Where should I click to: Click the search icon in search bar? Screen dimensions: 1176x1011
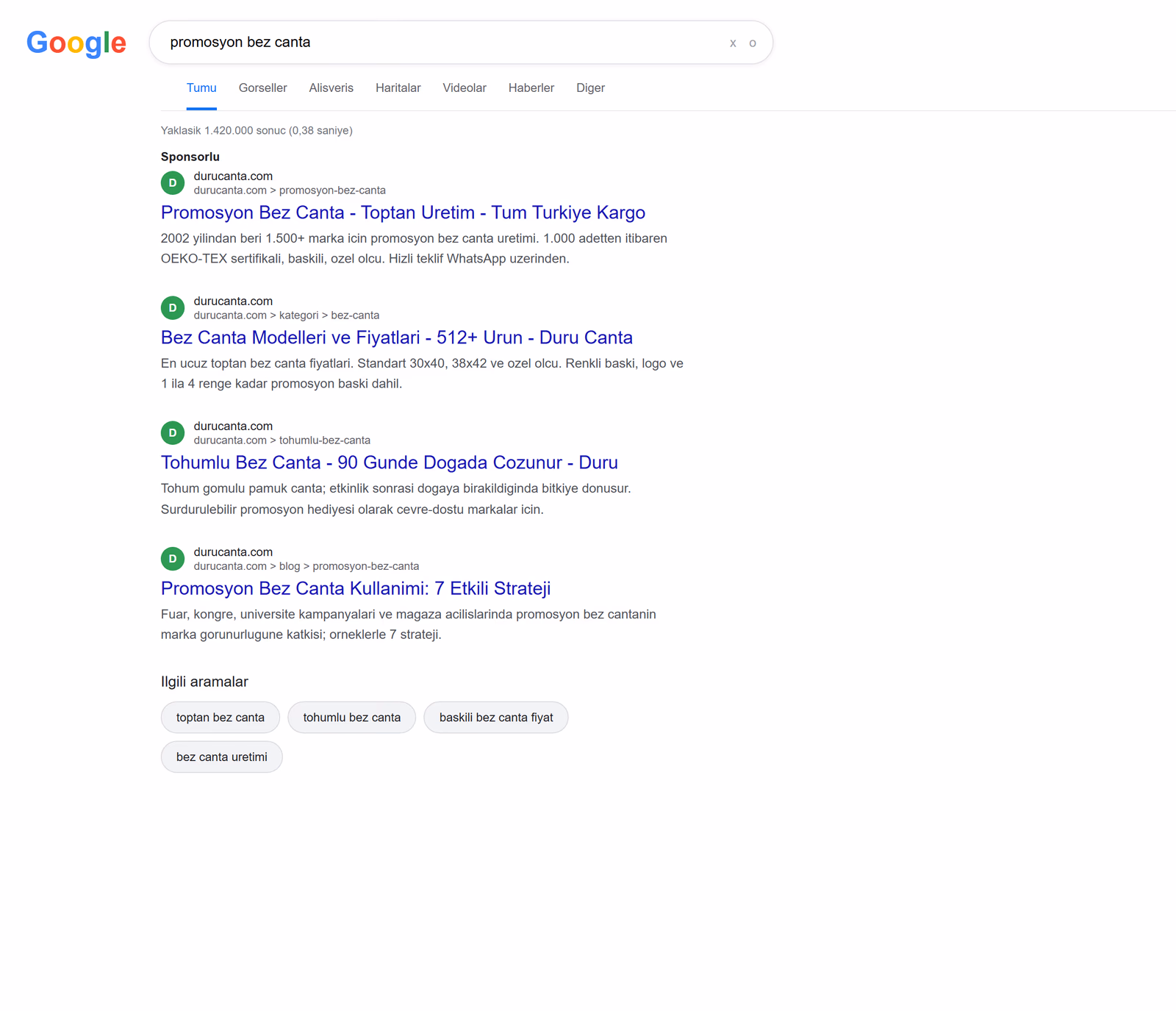click(x=753, y=43)
